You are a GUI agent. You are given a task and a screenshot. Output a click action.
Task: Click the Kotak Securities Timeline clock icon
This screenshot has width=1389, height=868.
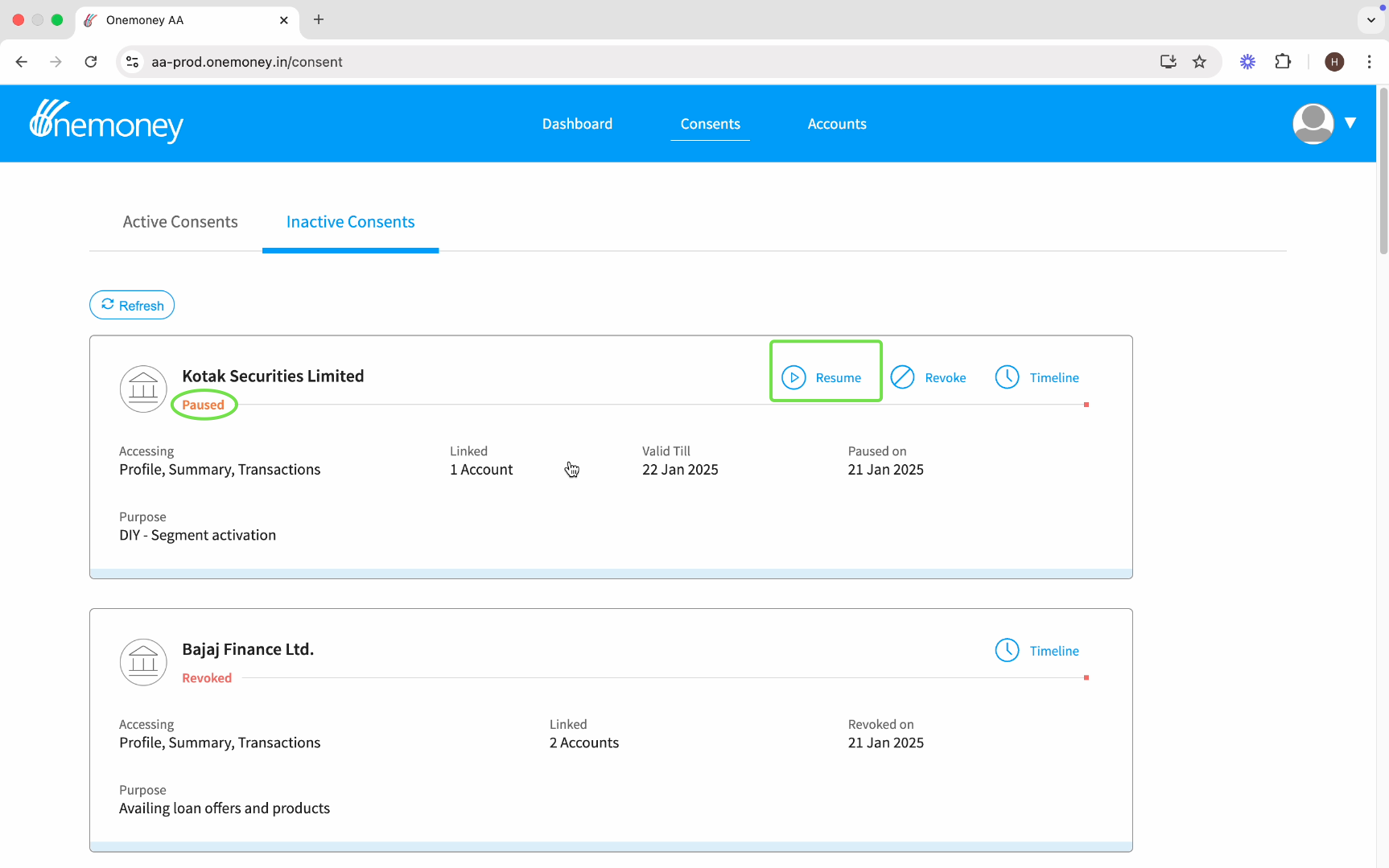[x=1007, y=377]
